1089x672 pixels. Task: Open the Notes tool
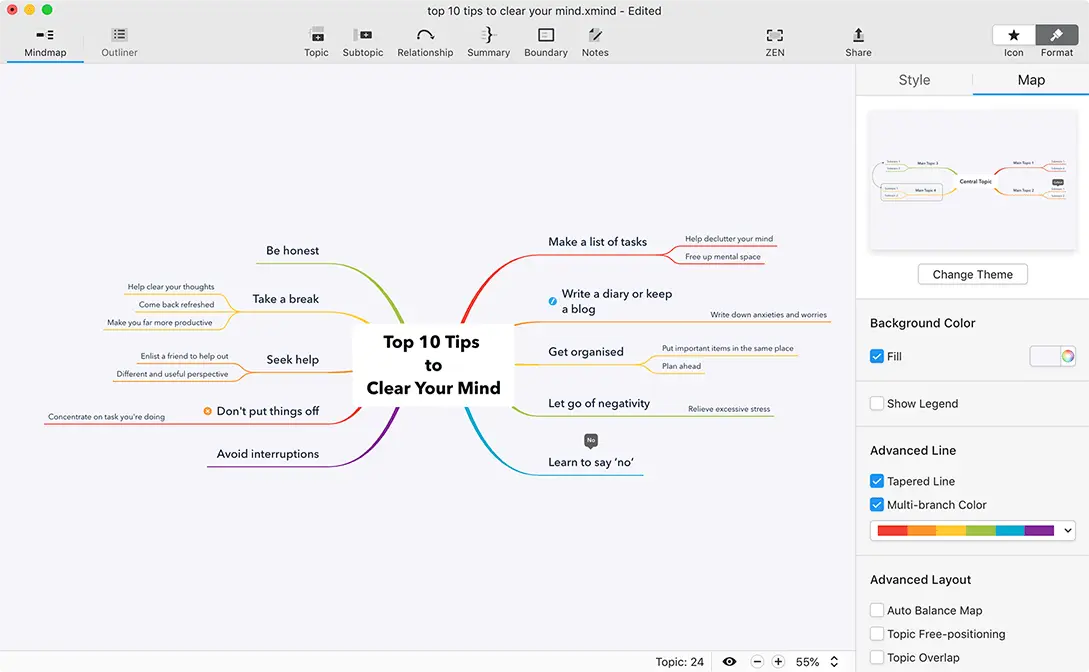[x=595, y=42]
